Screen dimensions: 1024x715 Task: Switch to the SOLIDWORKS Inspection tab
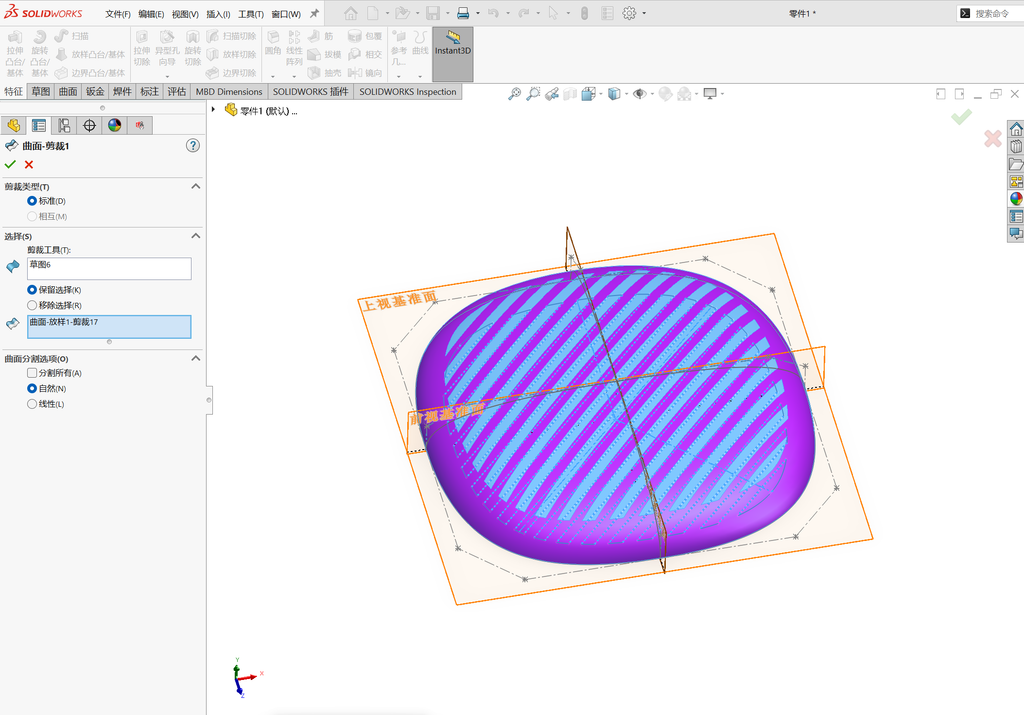(408, 92)
